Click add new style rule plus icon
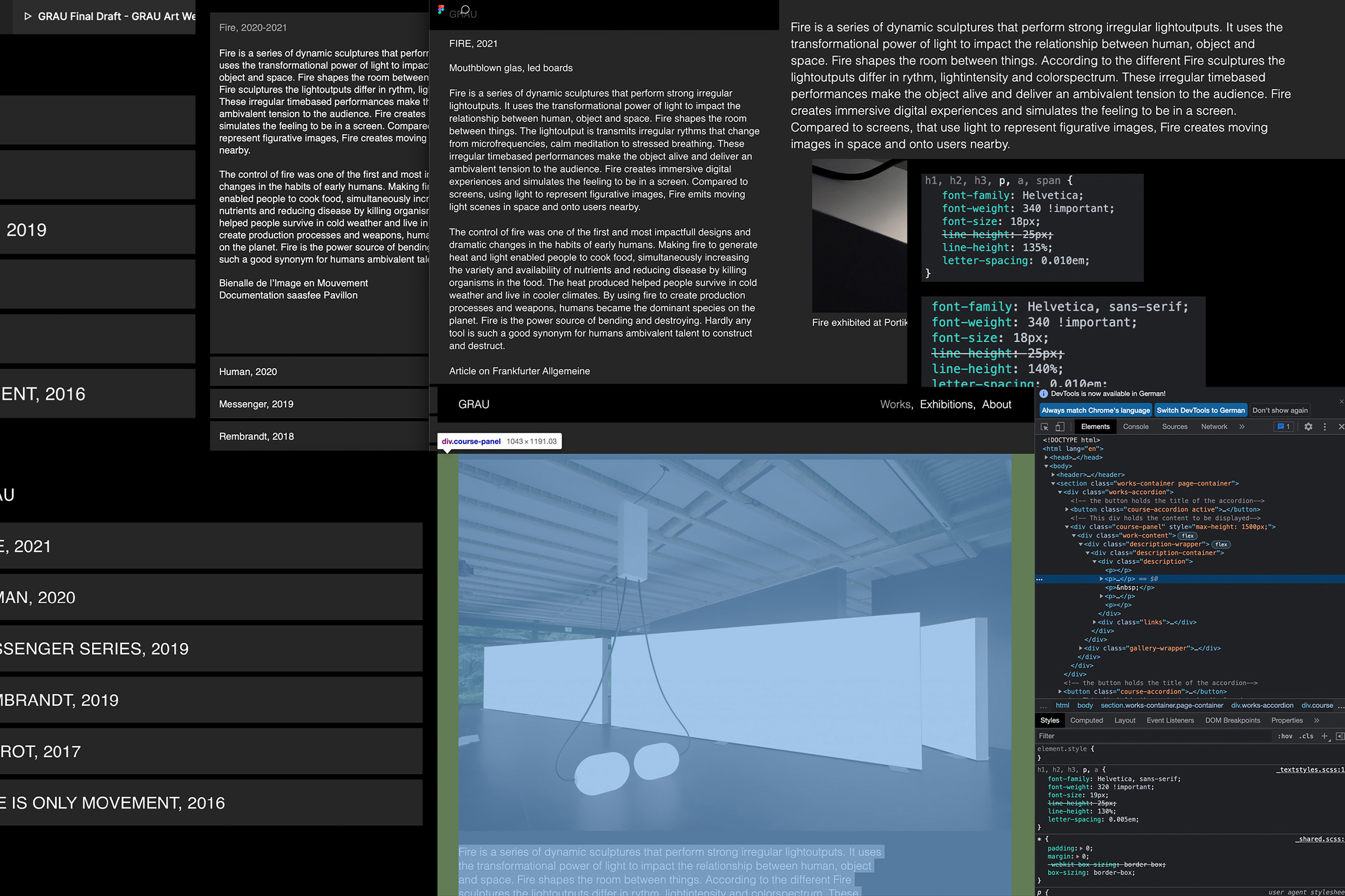This screenshot has height=896, width=1345. coord(1324,736)
